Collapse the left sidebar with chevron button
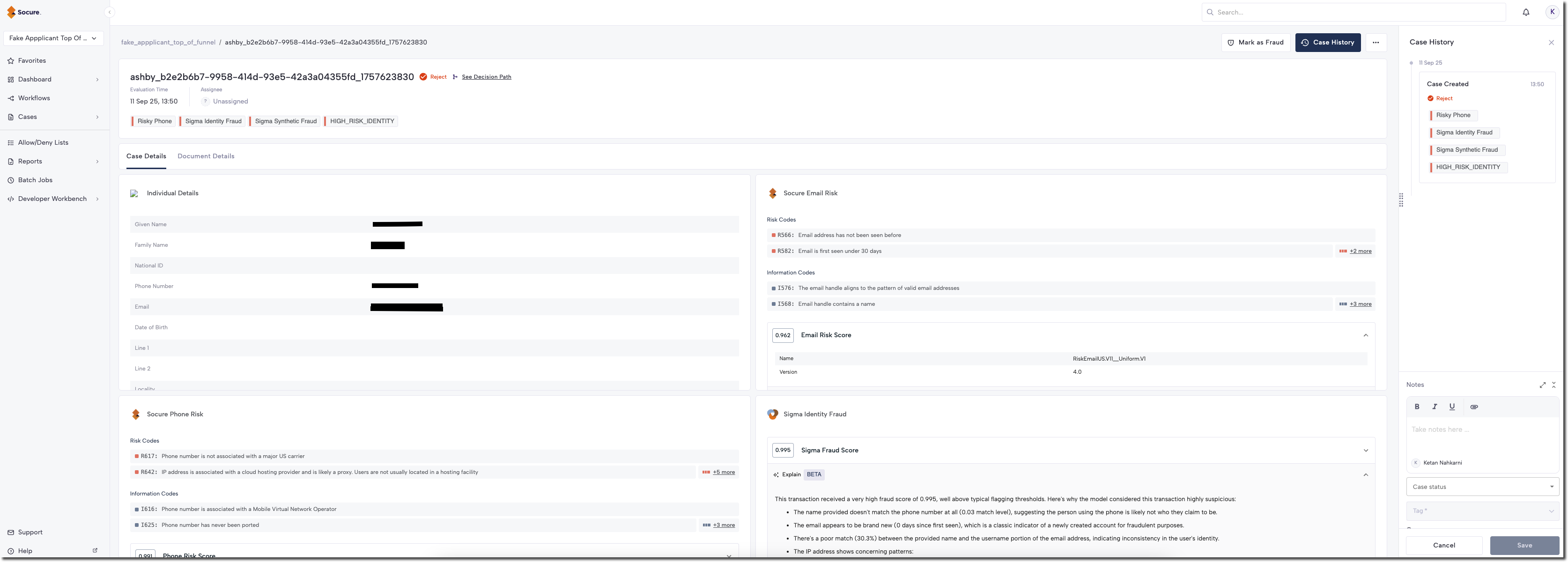The image size is (1568, 562). [x=109, y=12]
